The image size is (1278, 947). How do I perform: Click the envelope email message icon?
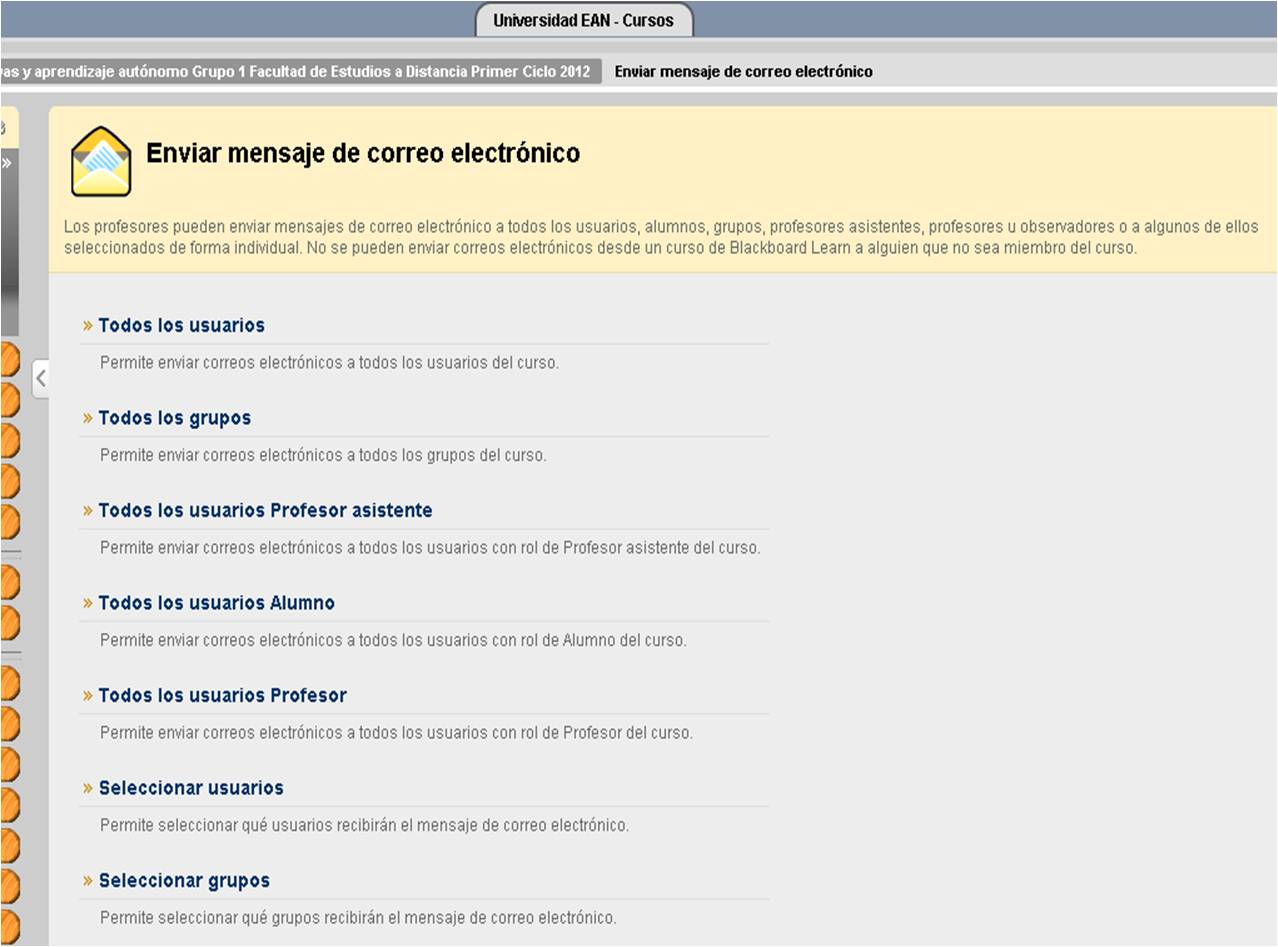click(x=101, y=161)
